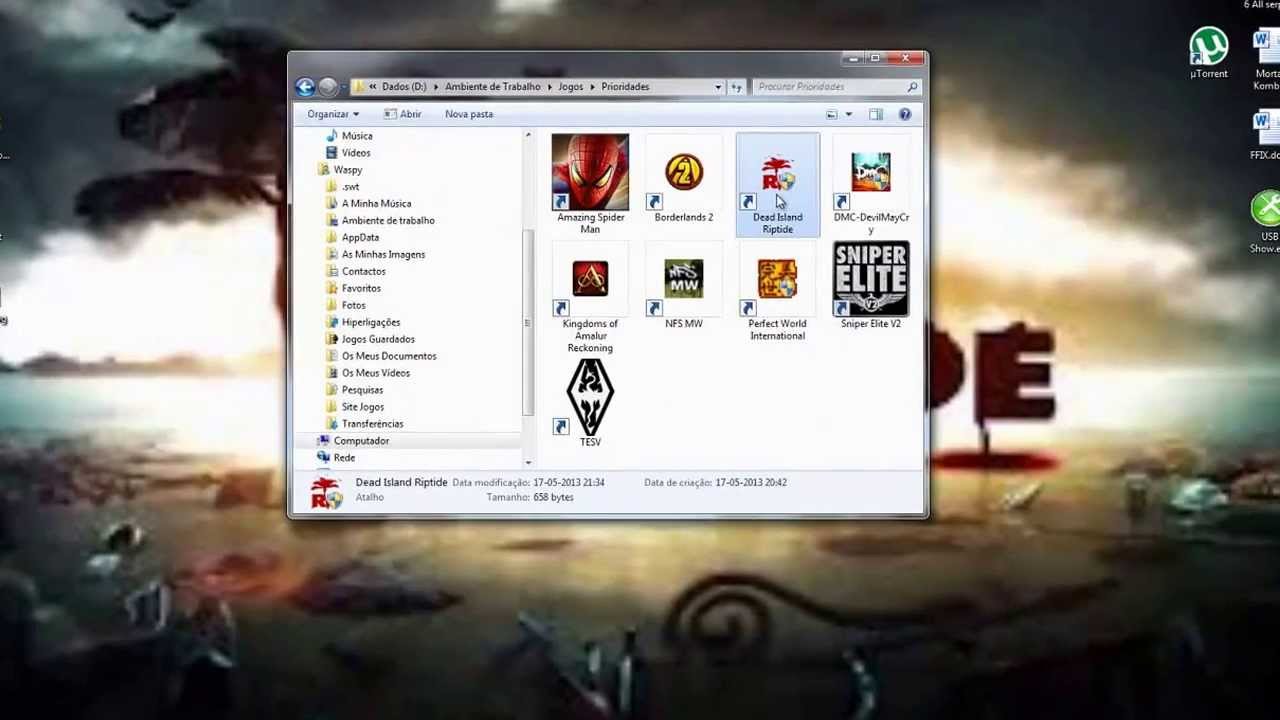Click the Forward navigation arrow
This screenshot has height=720, width=1280.
point(327,87)
